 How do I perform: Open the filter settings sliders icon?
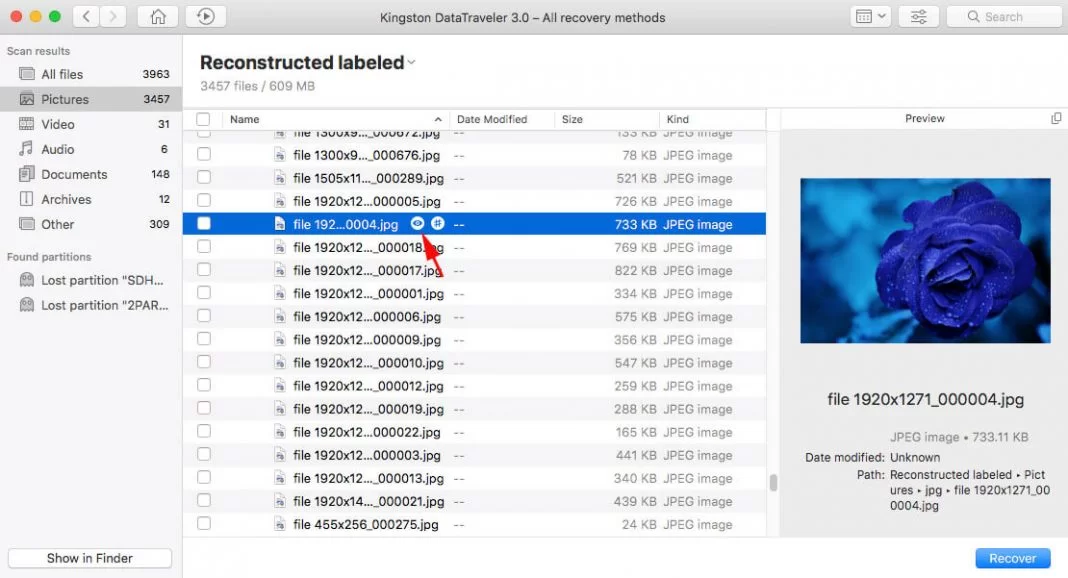tap(918, 16)
